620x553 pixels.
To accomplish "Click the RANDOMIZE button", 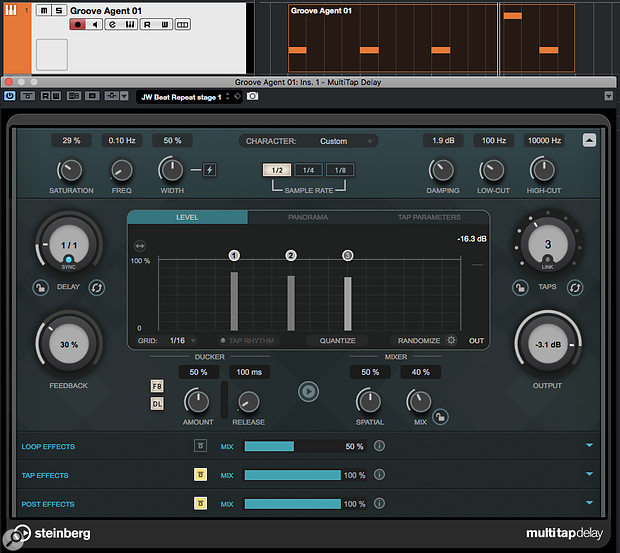I will [x=419, y=340].
